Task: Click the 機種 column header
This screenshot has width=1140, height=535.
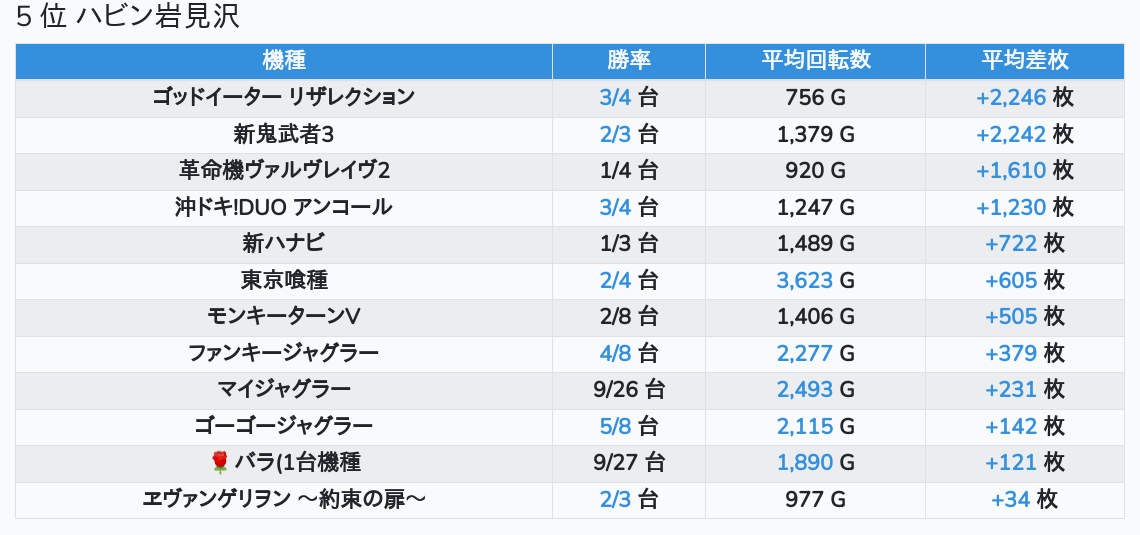Action: [284, 60]
